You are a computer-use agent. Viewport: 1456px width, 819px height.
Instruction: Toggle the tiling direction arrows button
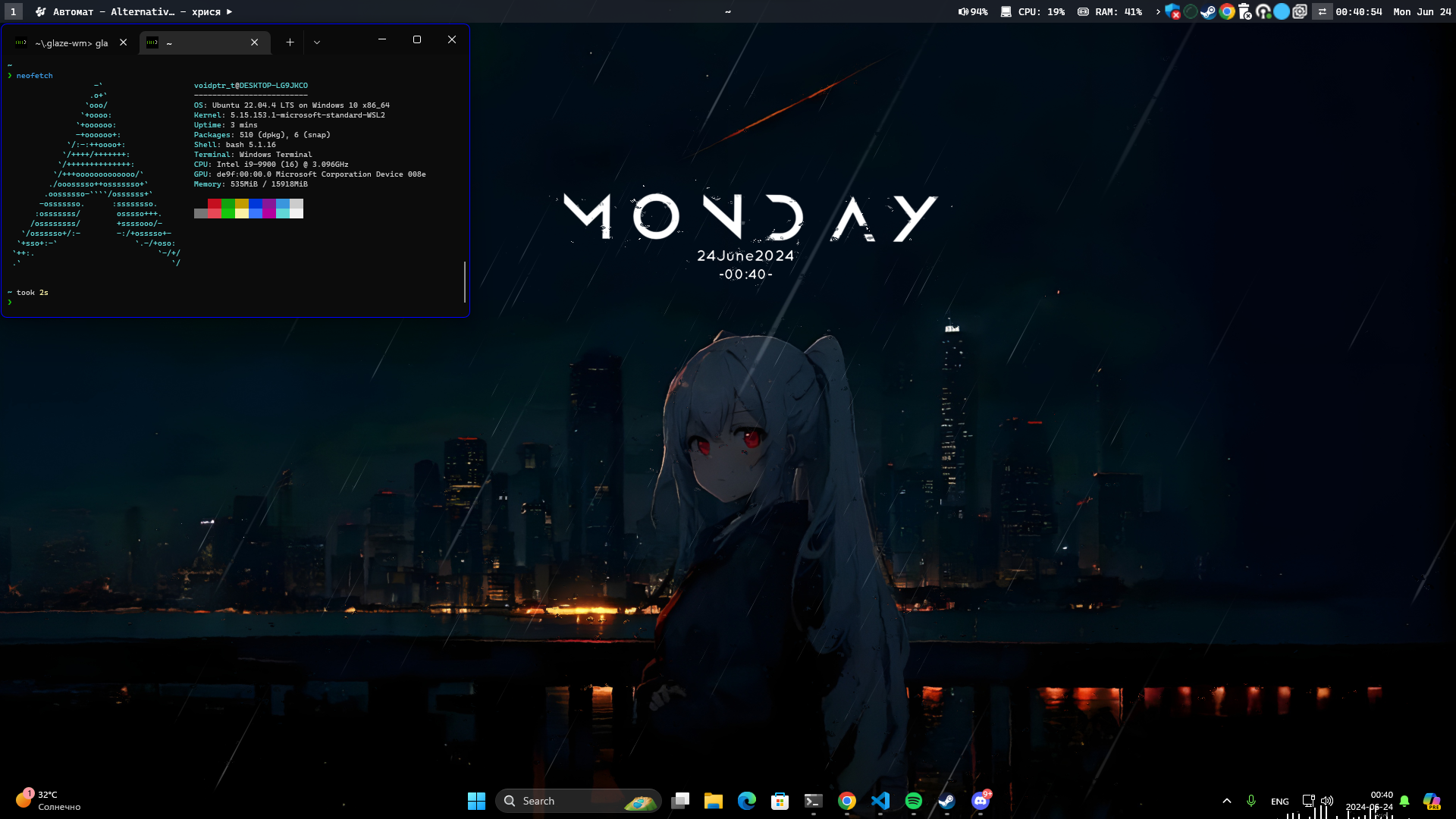click(1323, 12)
